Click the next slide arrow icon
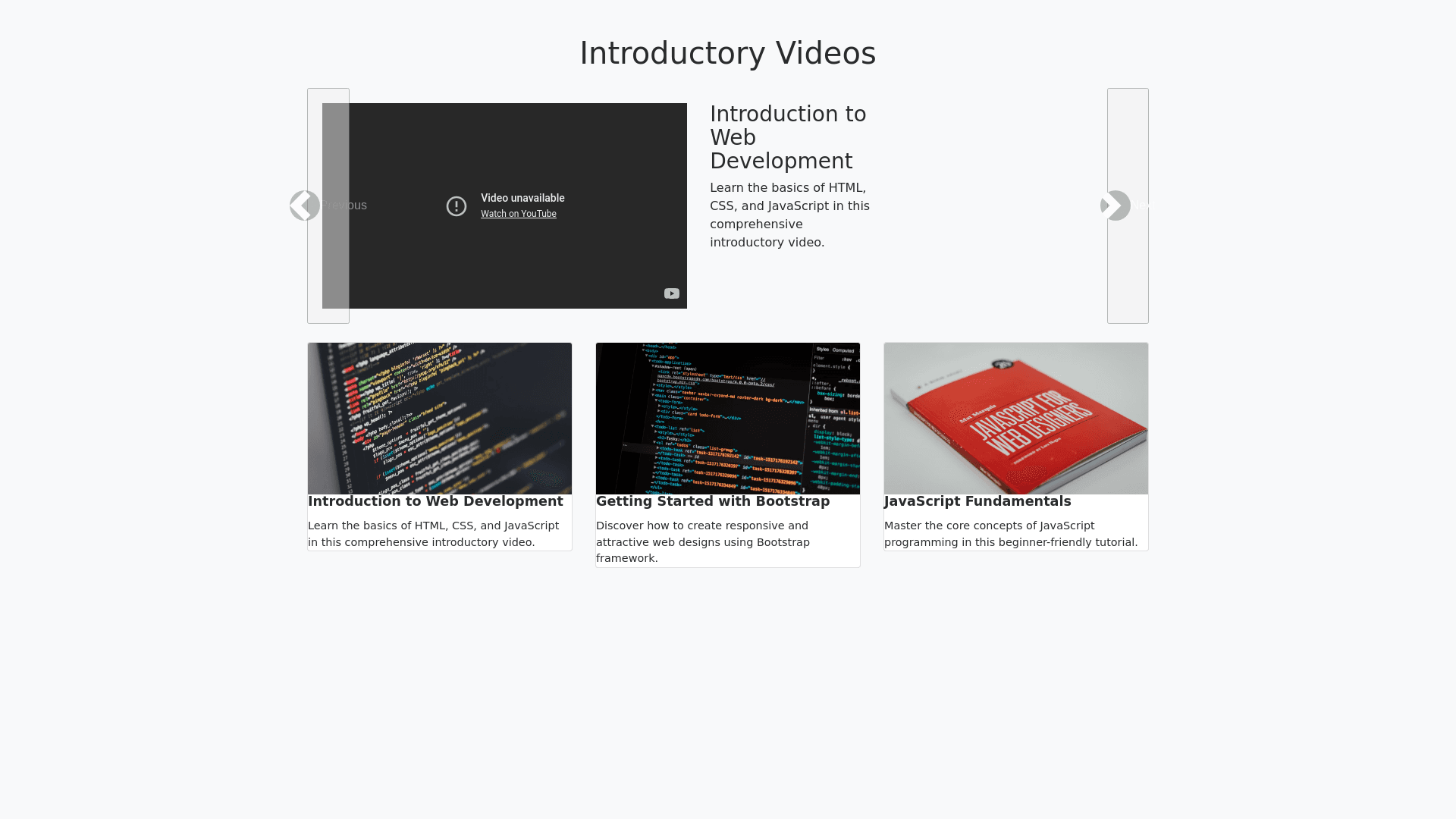This screenshot has height=819, width=1456. 1116,206
